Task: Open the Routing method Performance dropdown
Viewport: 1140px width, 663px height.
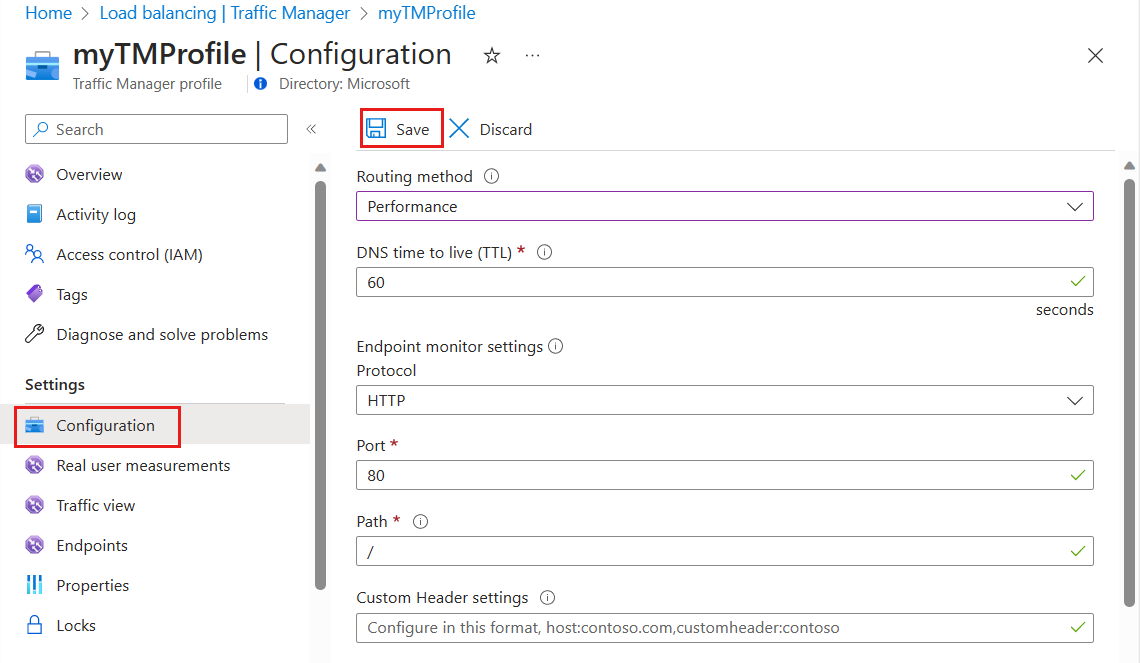Action: (x=725, y=206)
